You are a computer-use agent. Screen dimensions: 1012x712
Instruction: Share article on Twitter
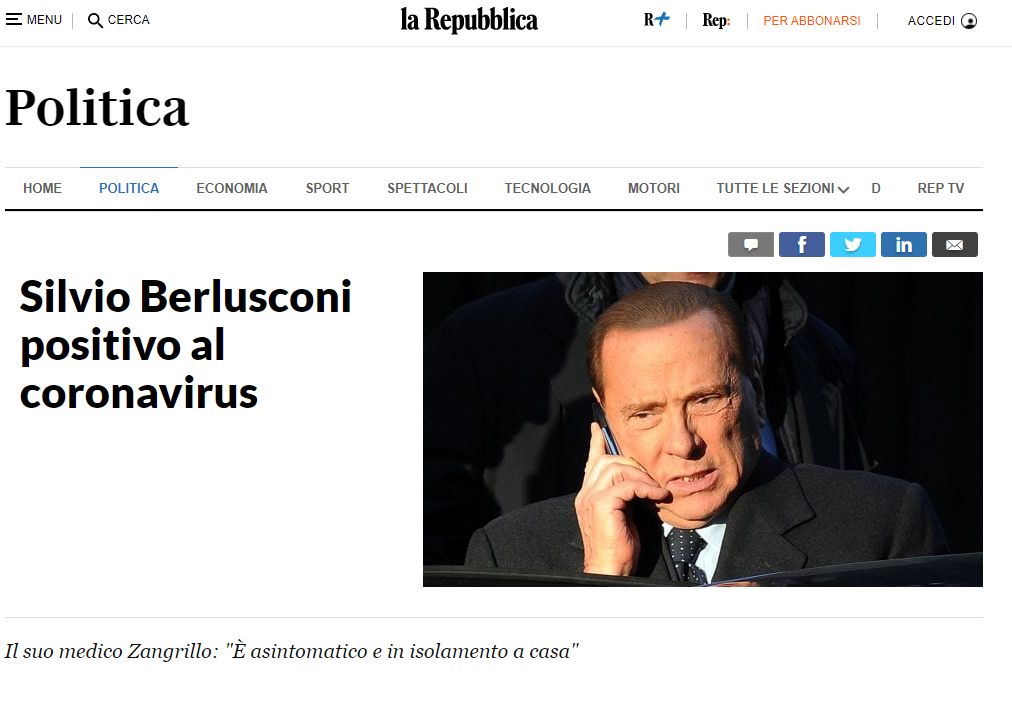click(853, 245)
